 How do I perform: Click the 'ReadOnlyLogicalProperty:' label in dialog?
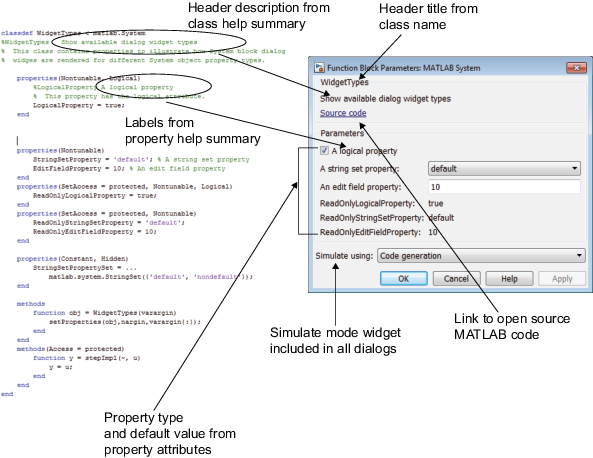[367, 203]
